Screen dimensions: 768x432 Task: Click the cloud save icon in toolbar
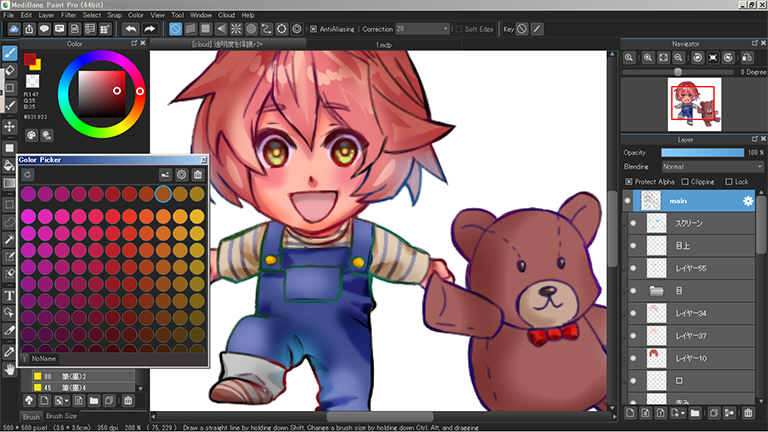tap(14, 29)
